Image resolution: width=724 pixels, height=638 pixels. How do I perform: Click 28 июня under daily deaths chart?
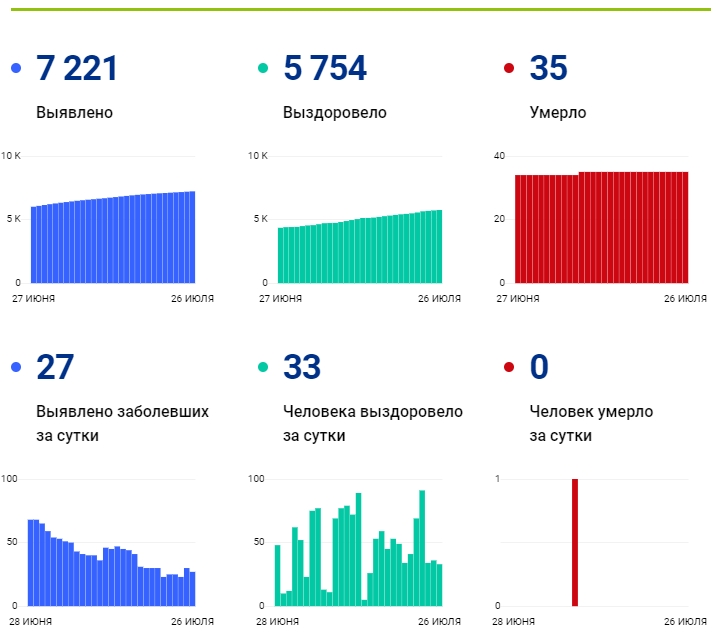coord(513,622)
